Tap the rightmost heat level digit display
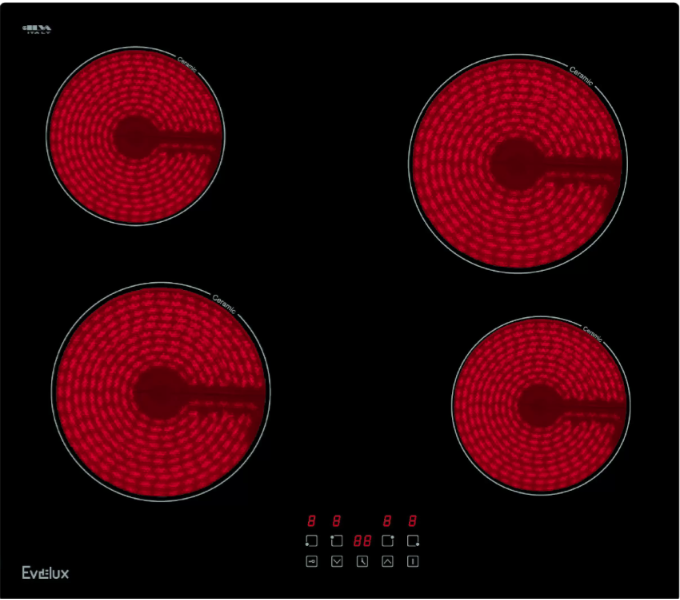Screen dimensions: 680x600 (x=413, y=521)
